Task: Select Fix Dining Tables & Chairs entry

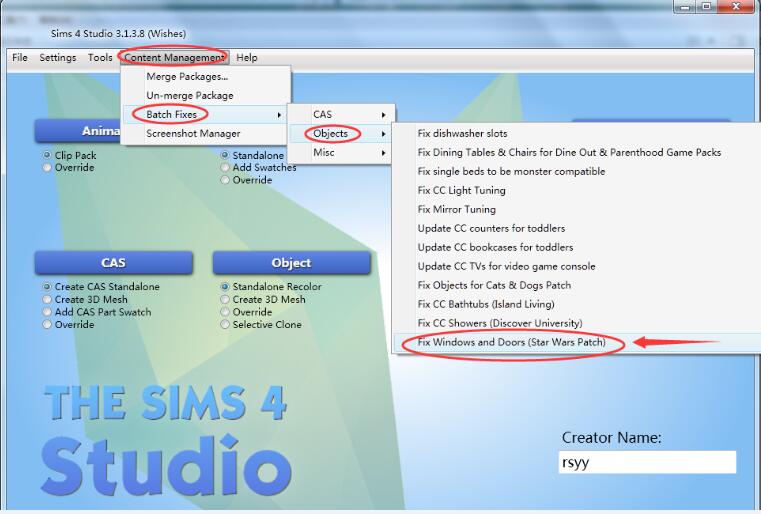Action: coord(577,152)
